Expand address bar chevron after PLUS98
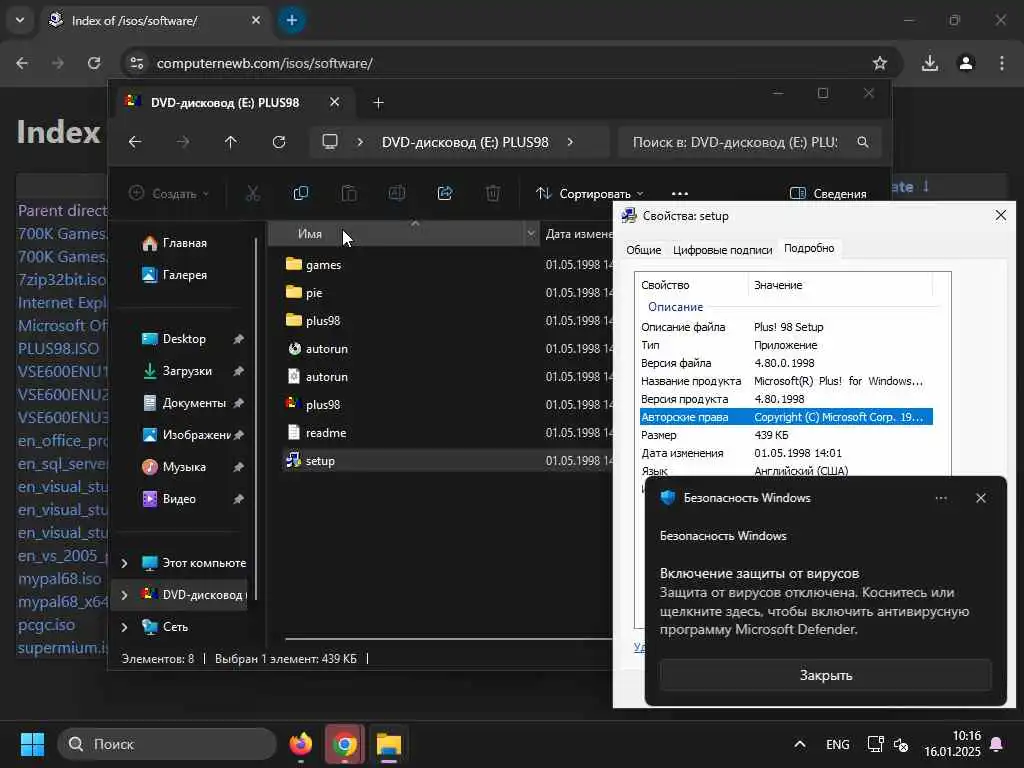Viewport: 1024px width, 768px height. point(570,142)
